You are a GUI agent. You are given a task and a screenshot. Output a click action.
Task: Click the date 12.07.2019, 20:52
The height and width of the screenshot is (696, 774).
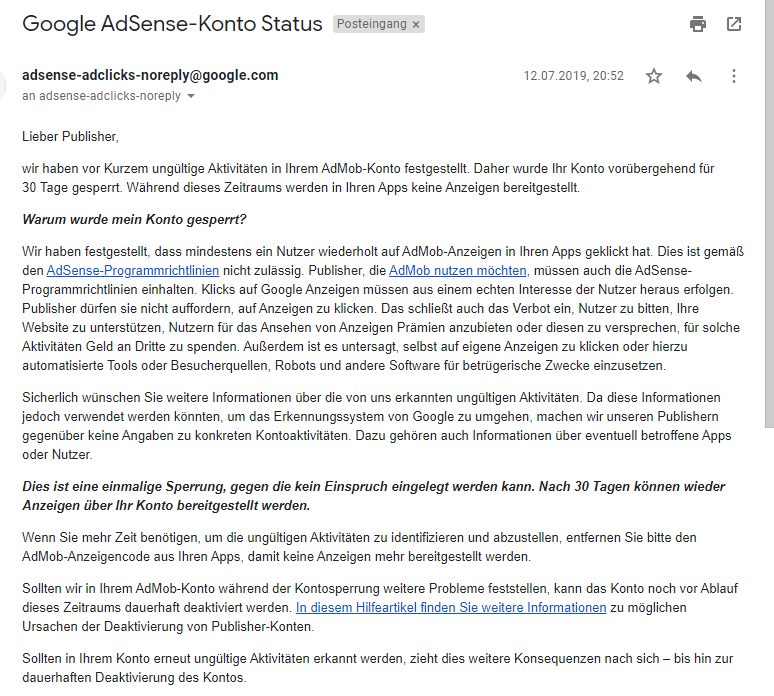574,76
